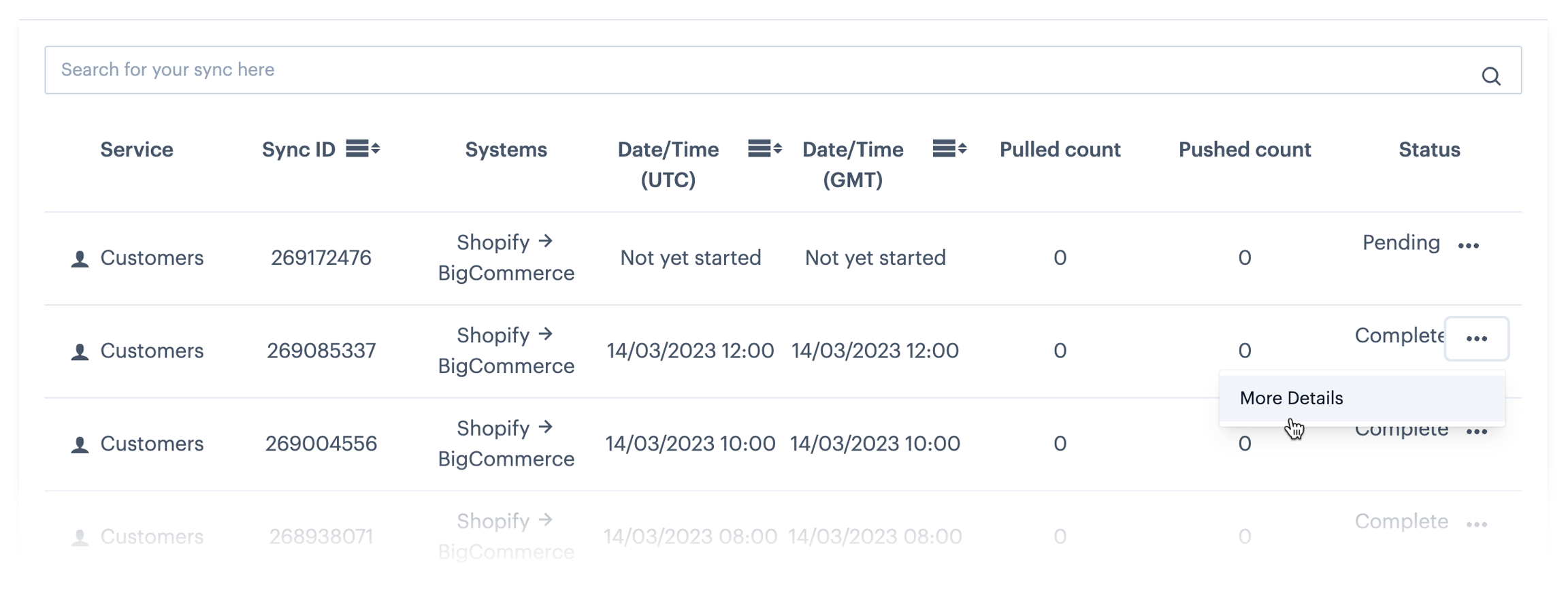Click the Status column header
This screenshot has width=1568, height=601.
coord(1428,150)
